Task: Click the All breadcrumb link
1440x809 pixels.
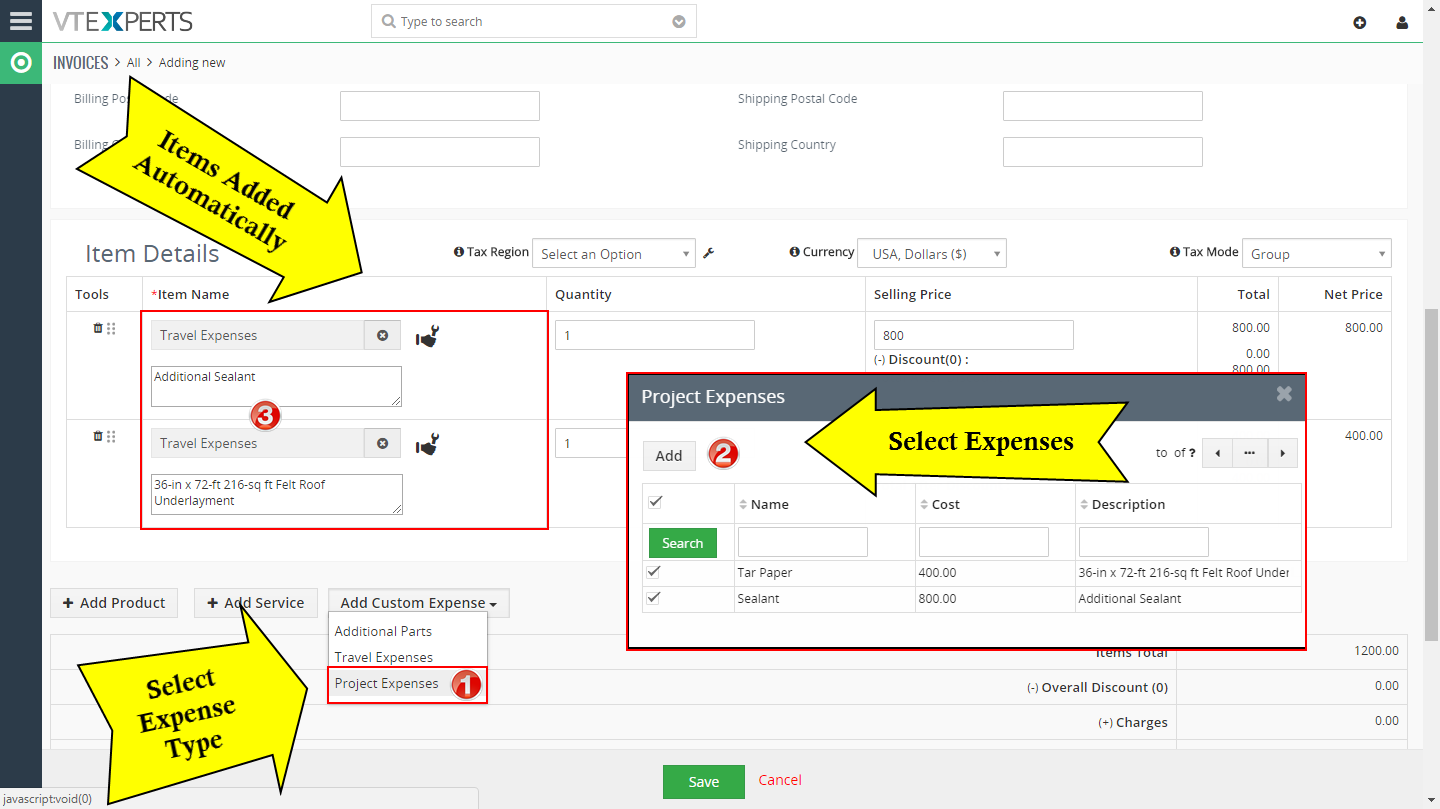Action: coord(134,62)
